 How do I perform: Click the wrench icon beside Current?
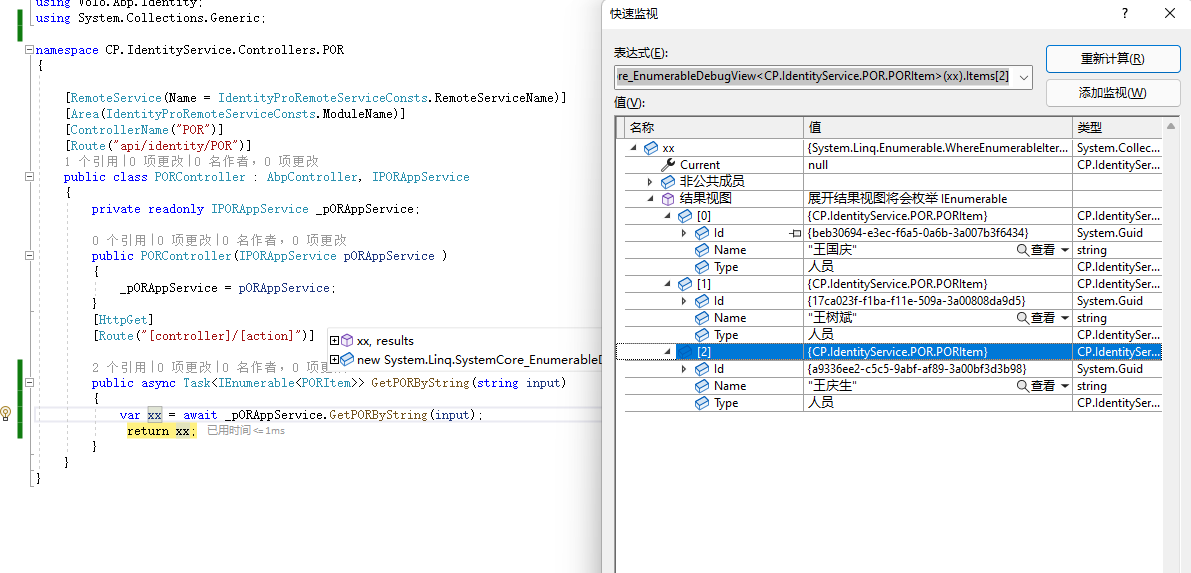tap(669, 165)
